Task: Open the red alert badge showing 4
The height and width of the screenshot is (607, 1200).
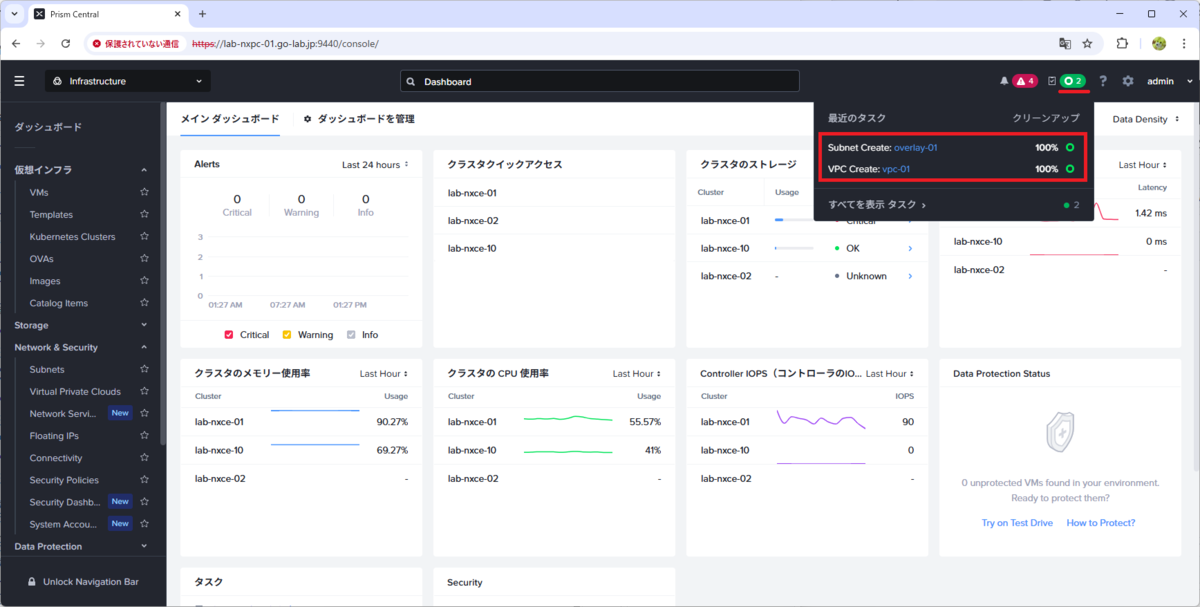Action: tap(1025, 81)
